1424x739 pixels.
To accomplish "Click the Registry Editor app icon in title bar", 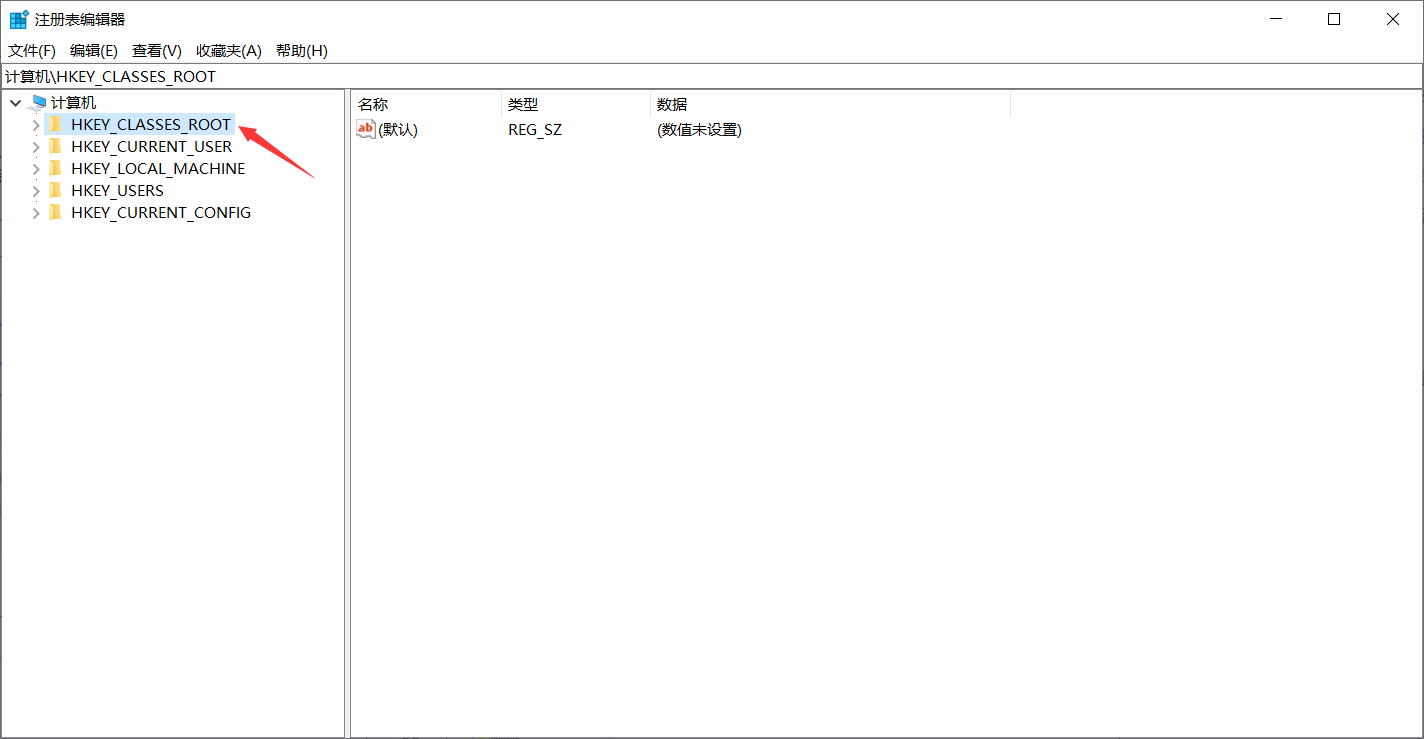I will click(x=19, y=19).
